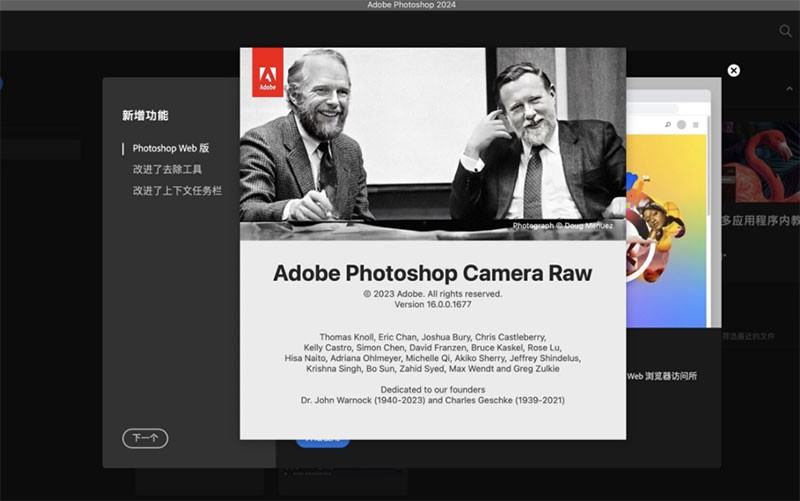This screenshot has width=800, height=501.
Task: Open 改进了去除工具 feature entry
Action: (167, 169)
